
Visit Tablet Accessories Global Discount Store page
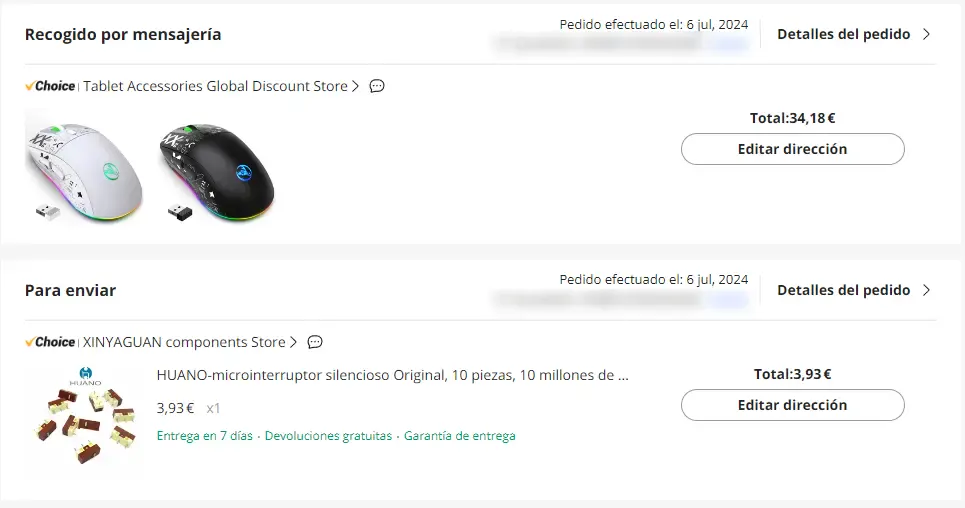(x=215, y=86)
